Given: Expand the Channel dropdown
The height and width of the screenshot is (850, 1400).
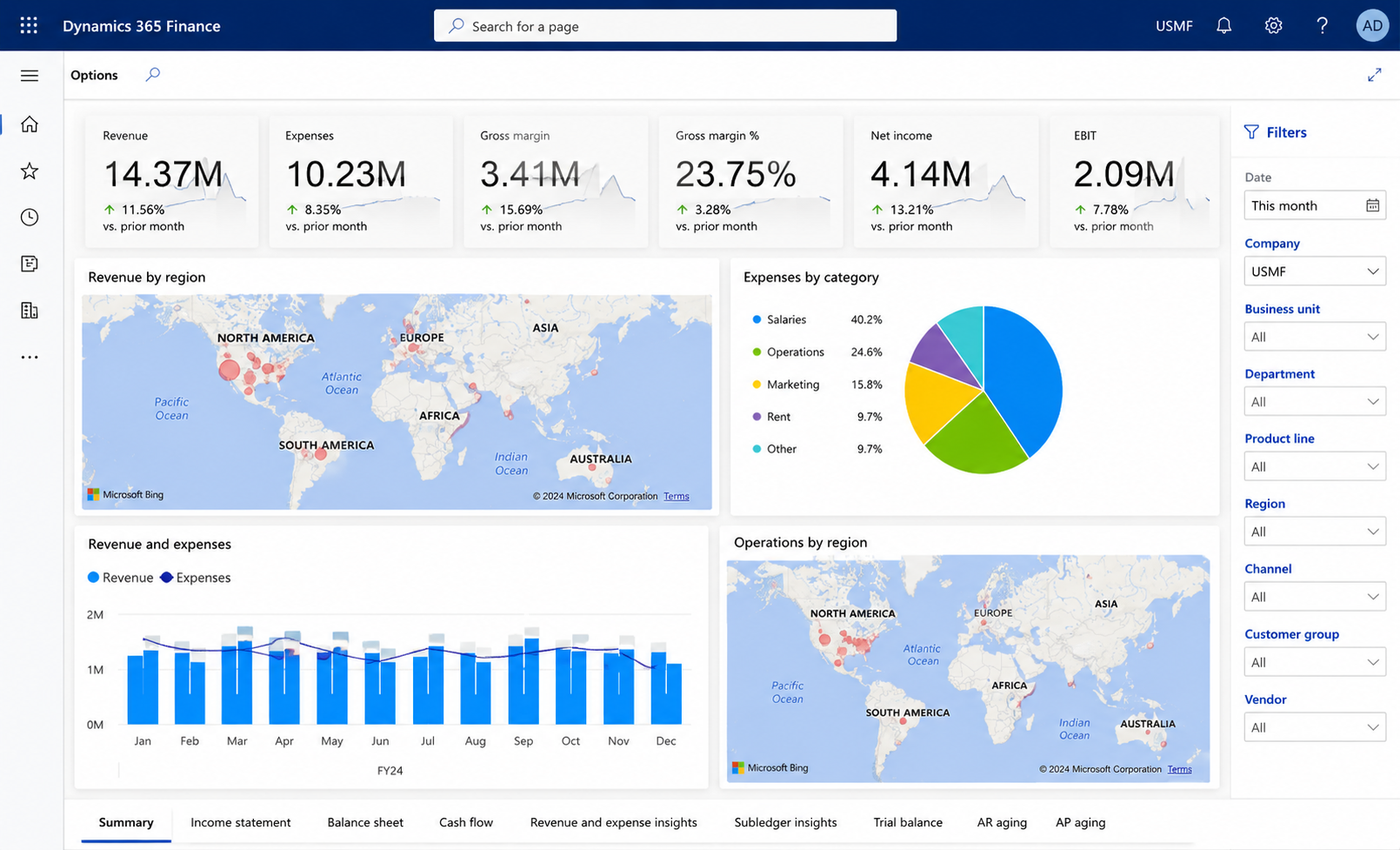Looking at the screenshot, I should [x=1315, y=597].
